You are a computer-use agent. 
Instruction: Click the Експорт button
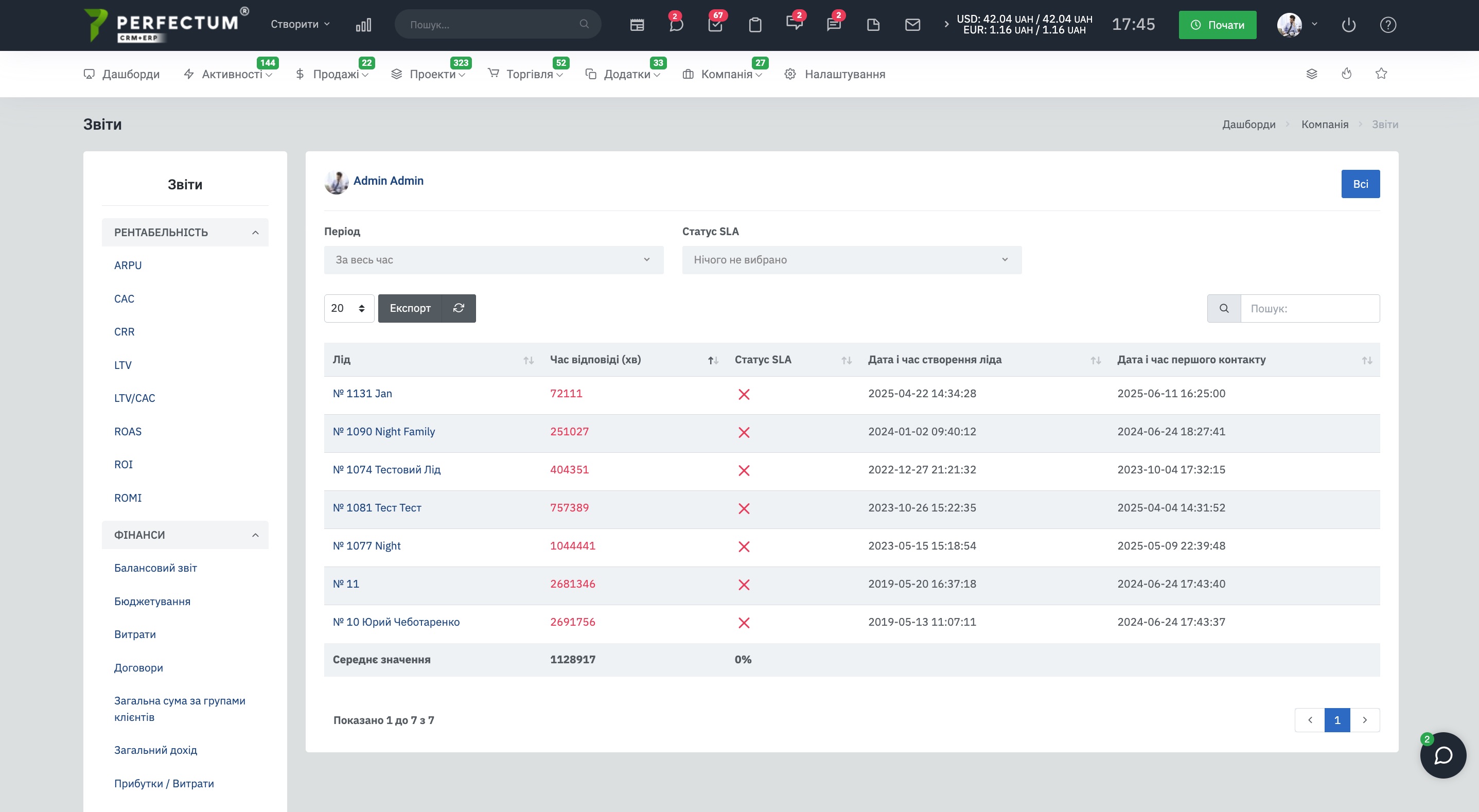pos(410,308)
